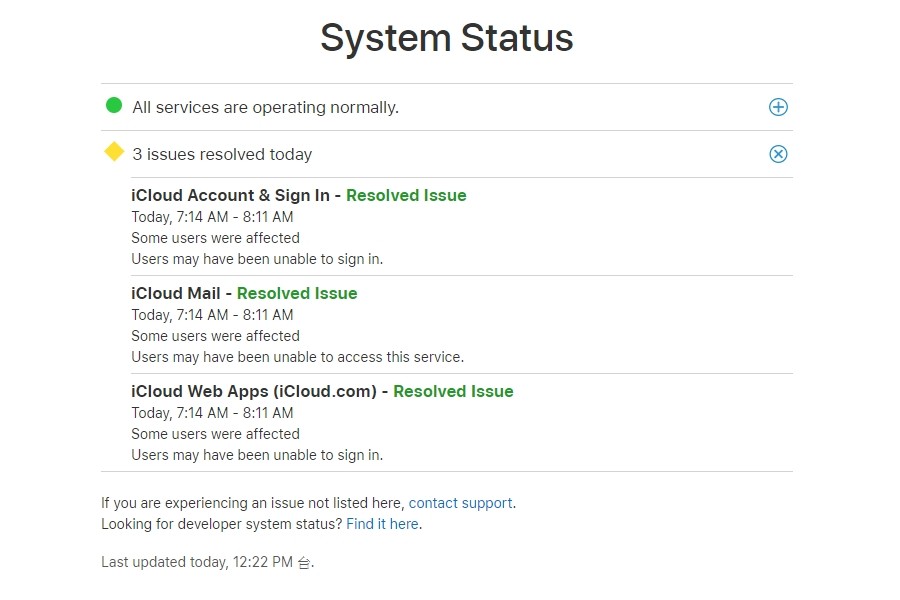Expand the all services plus icon
The image size is (900, 600).
pyautogui.click(x=778, y=107)
